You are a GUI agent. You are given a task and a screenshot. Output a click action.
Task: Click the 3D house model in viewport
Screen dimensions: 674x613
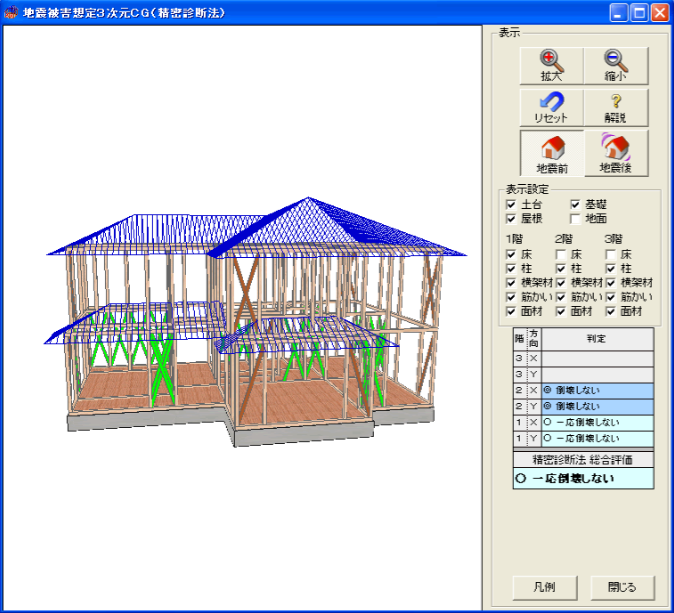256,322
